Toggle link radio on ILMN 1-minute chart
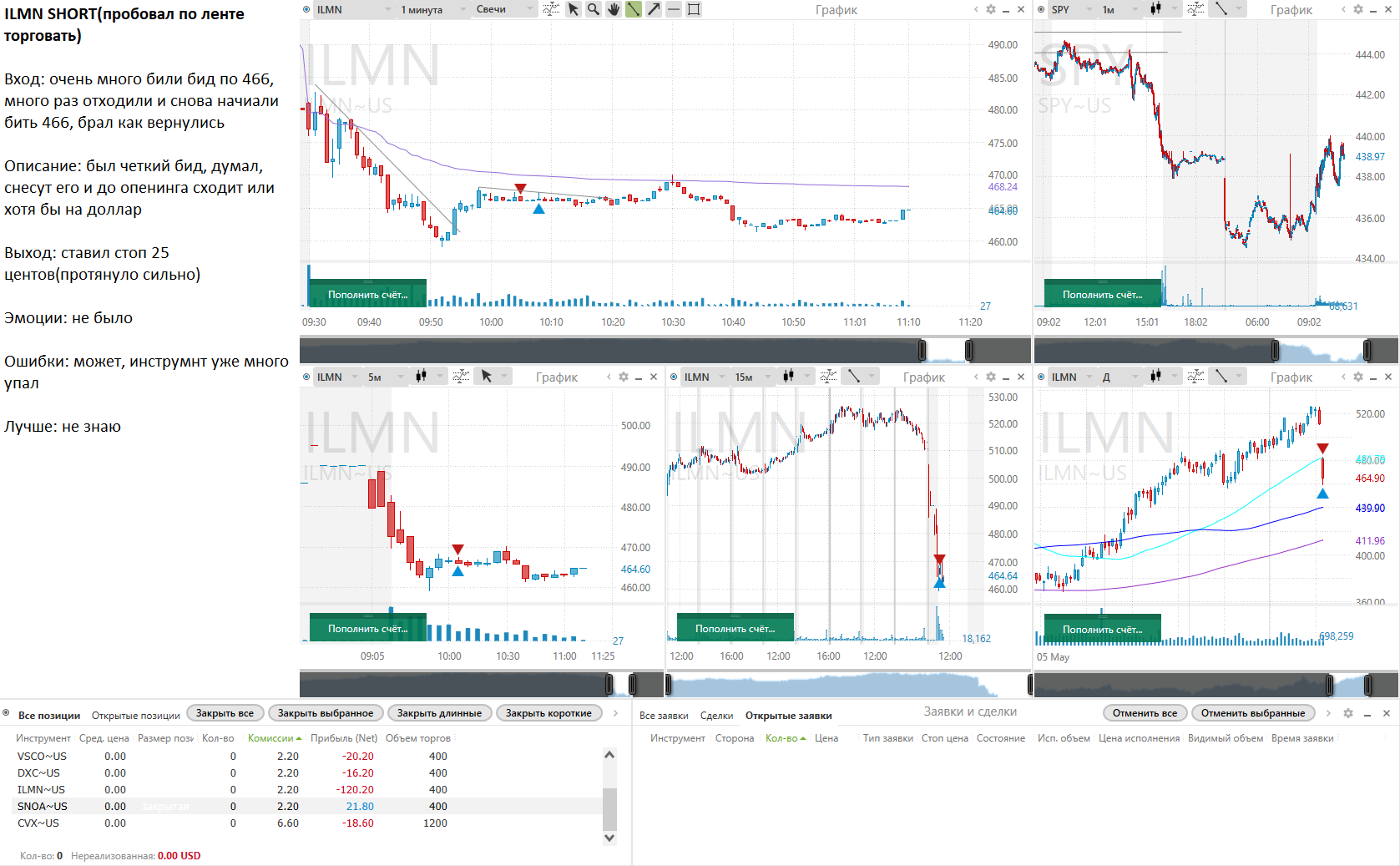 coord(306,9)
